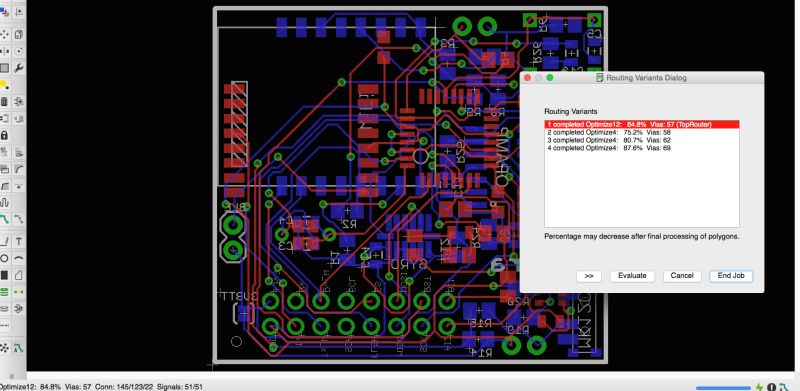This screenshot has width=800, height=391.
Task: Click the blue progress bar in status bar
Action: pyautogui.click(x=724, y=388)
